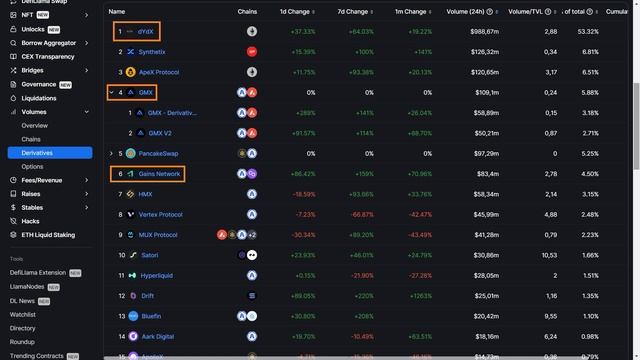Open DL News link
Screen dimensions: 640x360
tap(22, 301)
